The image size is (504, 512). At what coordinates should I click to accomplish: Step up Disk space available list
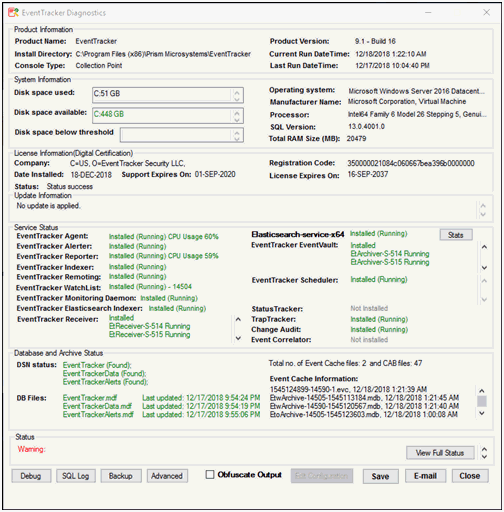pyautogui.click(x=237, y=113)
